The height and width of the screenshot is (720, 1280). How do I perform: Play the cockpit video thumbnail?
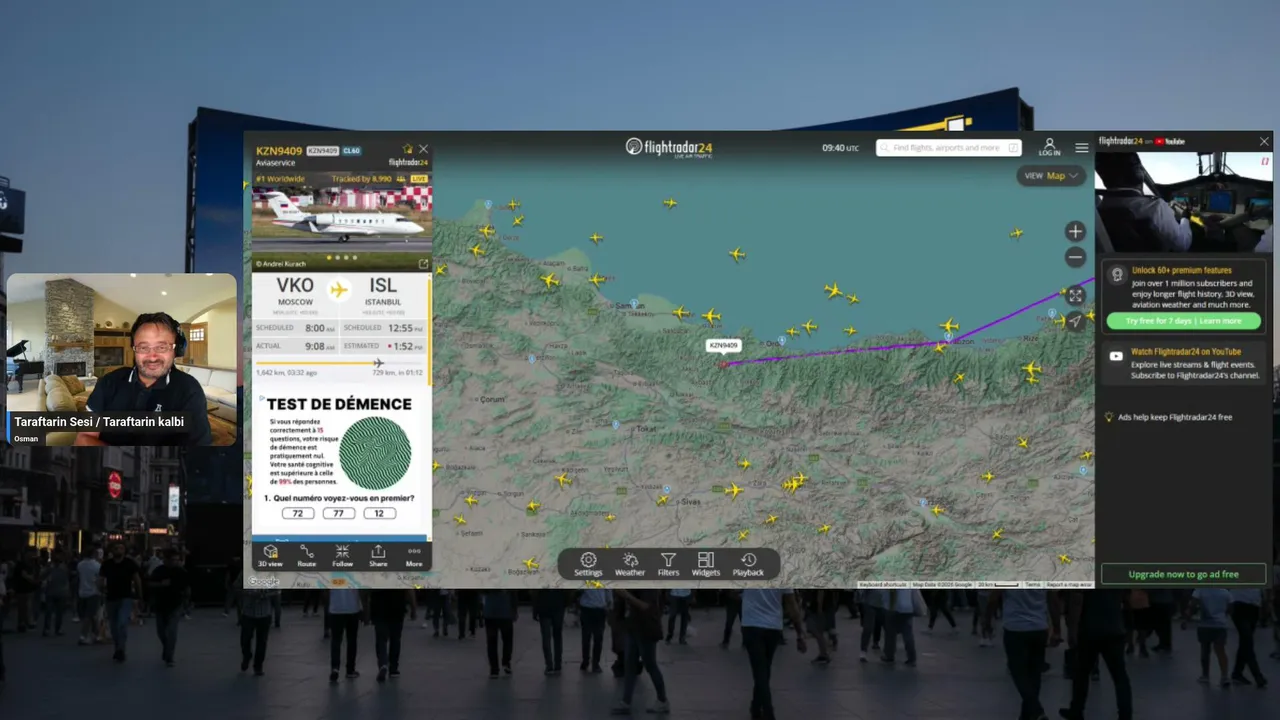(x=1184, y=202)
